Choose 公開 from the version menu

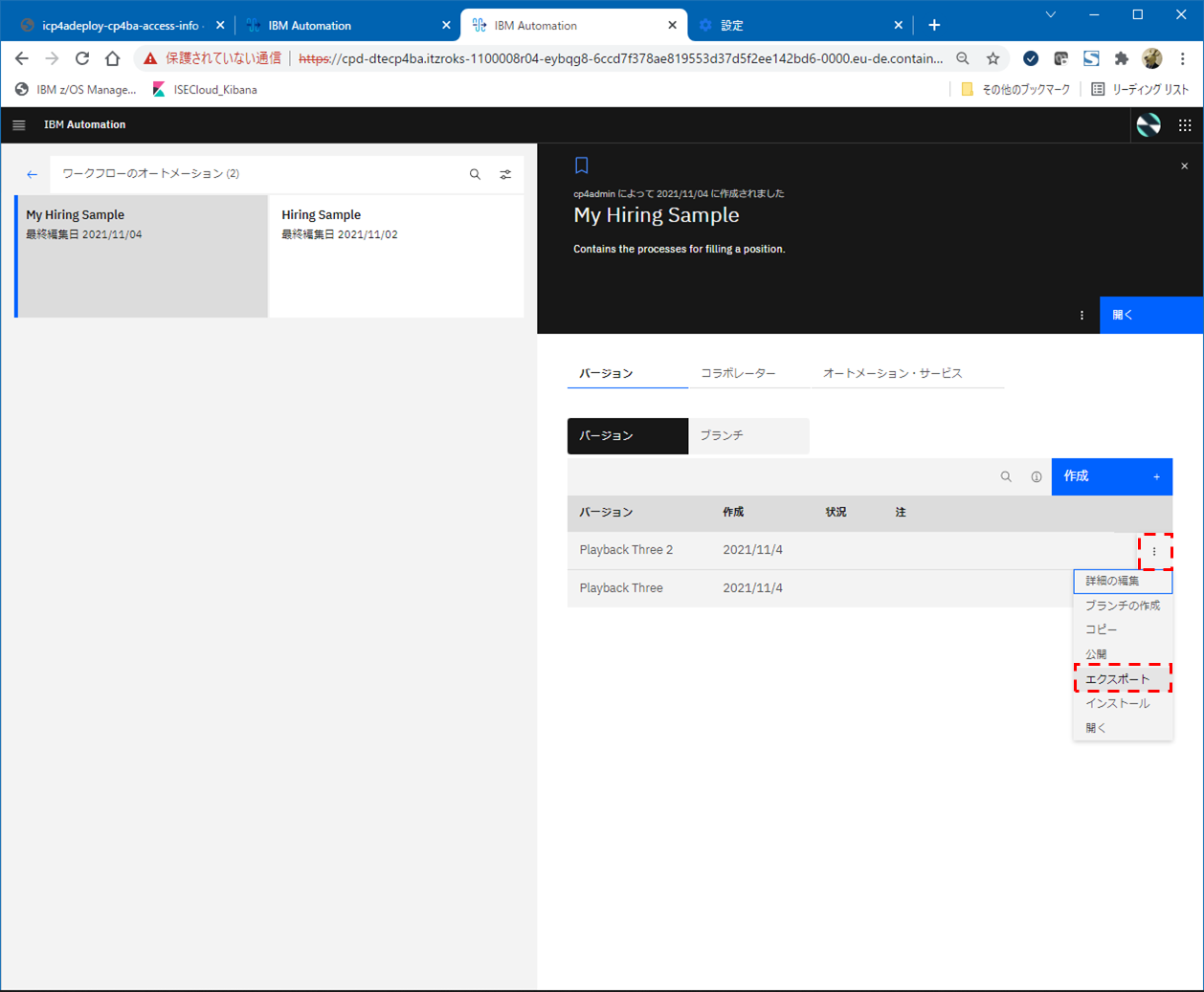pyautogui.click(x=1123, y=654)
